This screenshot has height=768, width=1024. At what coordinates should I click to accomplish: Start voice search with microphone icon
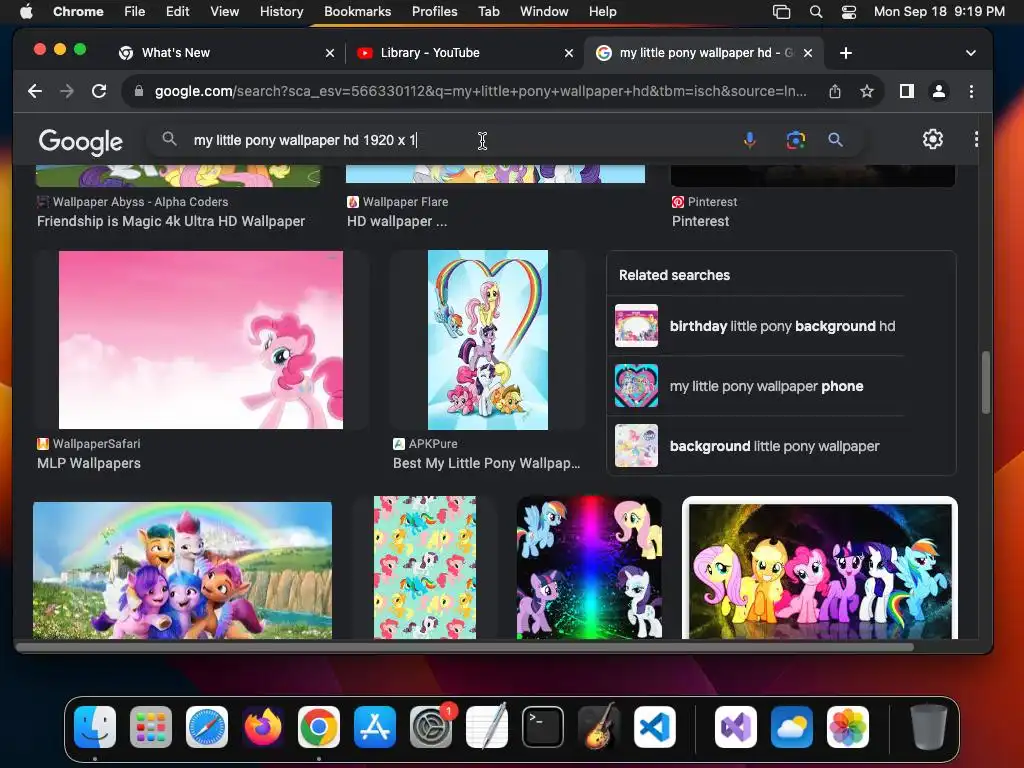[x=750, y=140]
